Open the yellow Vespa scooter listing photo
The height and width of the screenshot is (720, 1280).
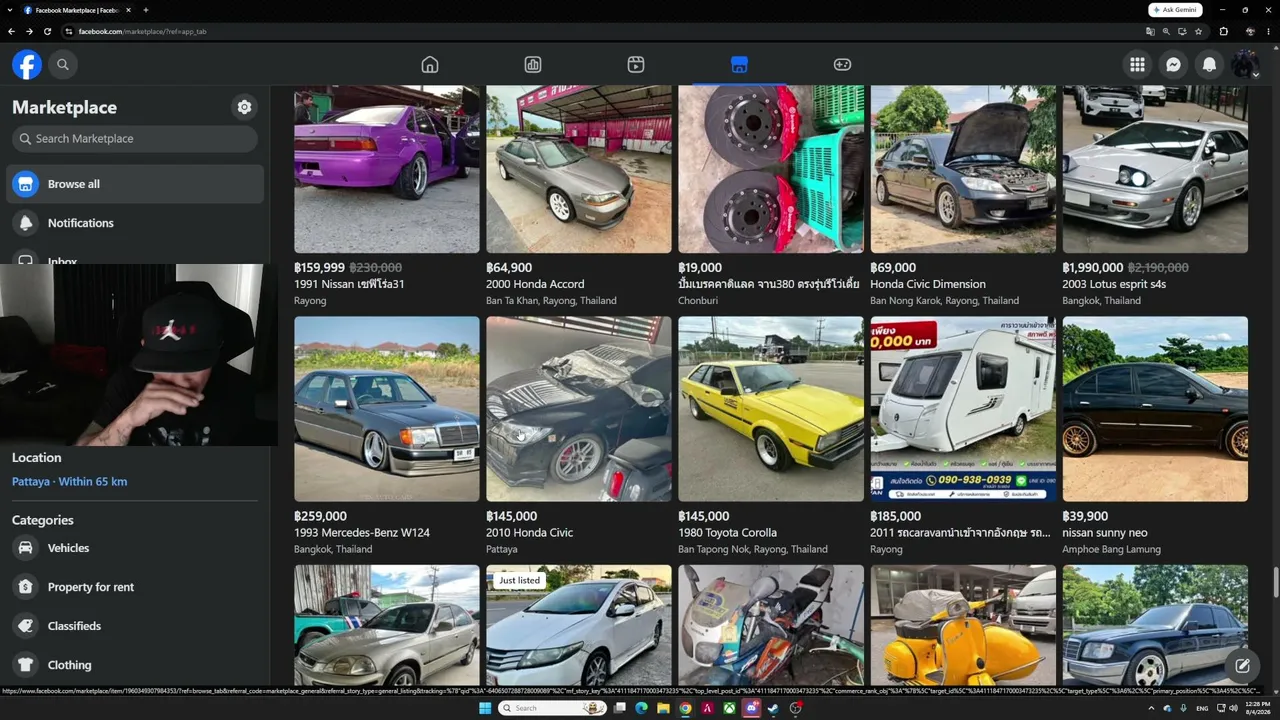[x=963, y=626]
